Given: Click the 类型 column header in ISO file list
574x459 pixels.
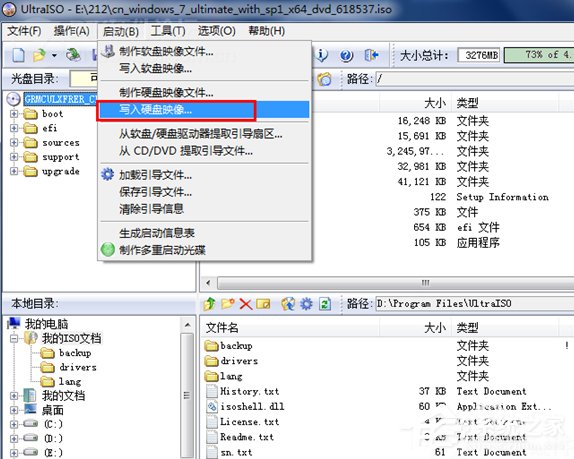Looking at the screenshot, I should pyautogui.click(x=505, y=103).
